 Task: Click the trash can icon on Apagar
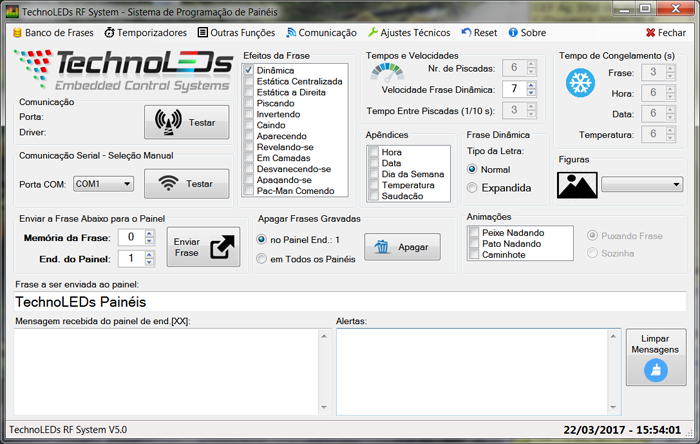pyautogui.click(x=382, y=247)
